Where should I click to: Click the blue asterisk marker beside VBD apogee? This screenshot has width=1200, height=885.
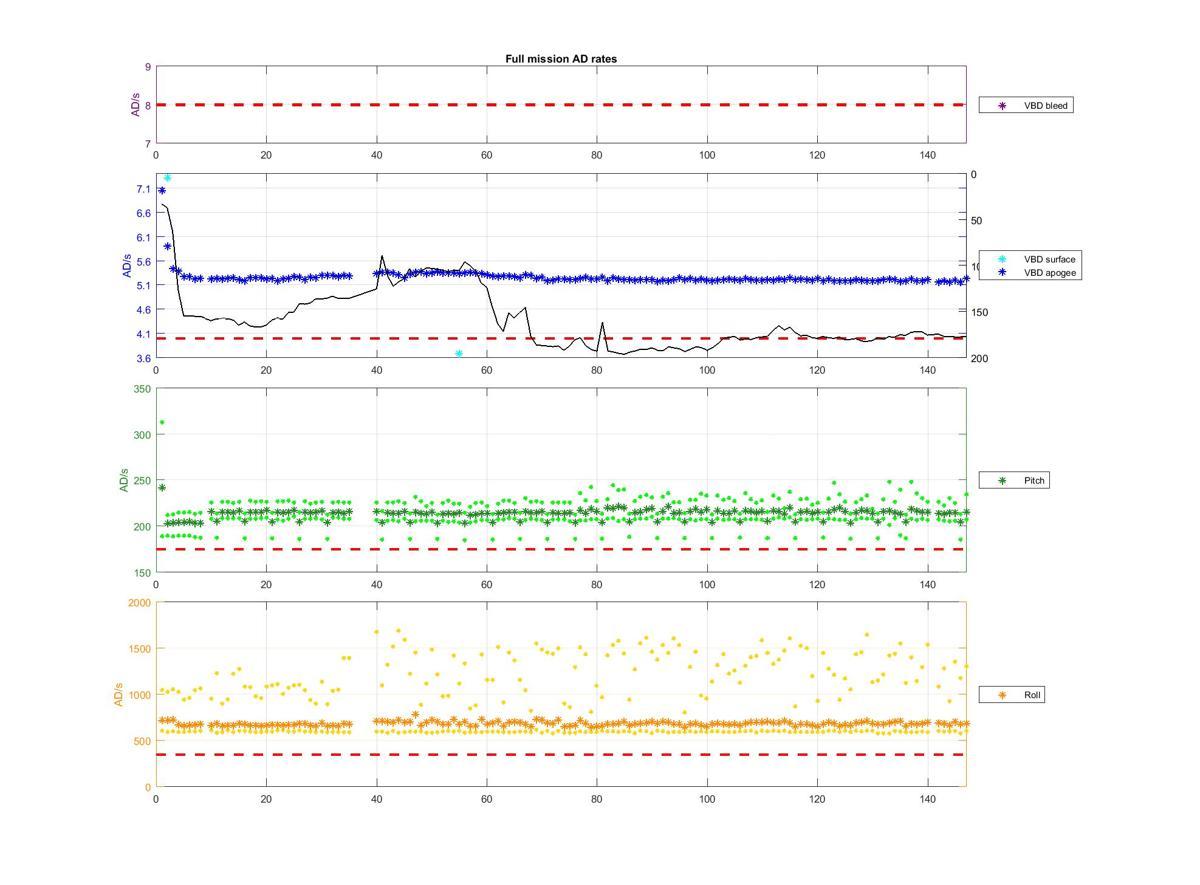[x=1002, y=272]
